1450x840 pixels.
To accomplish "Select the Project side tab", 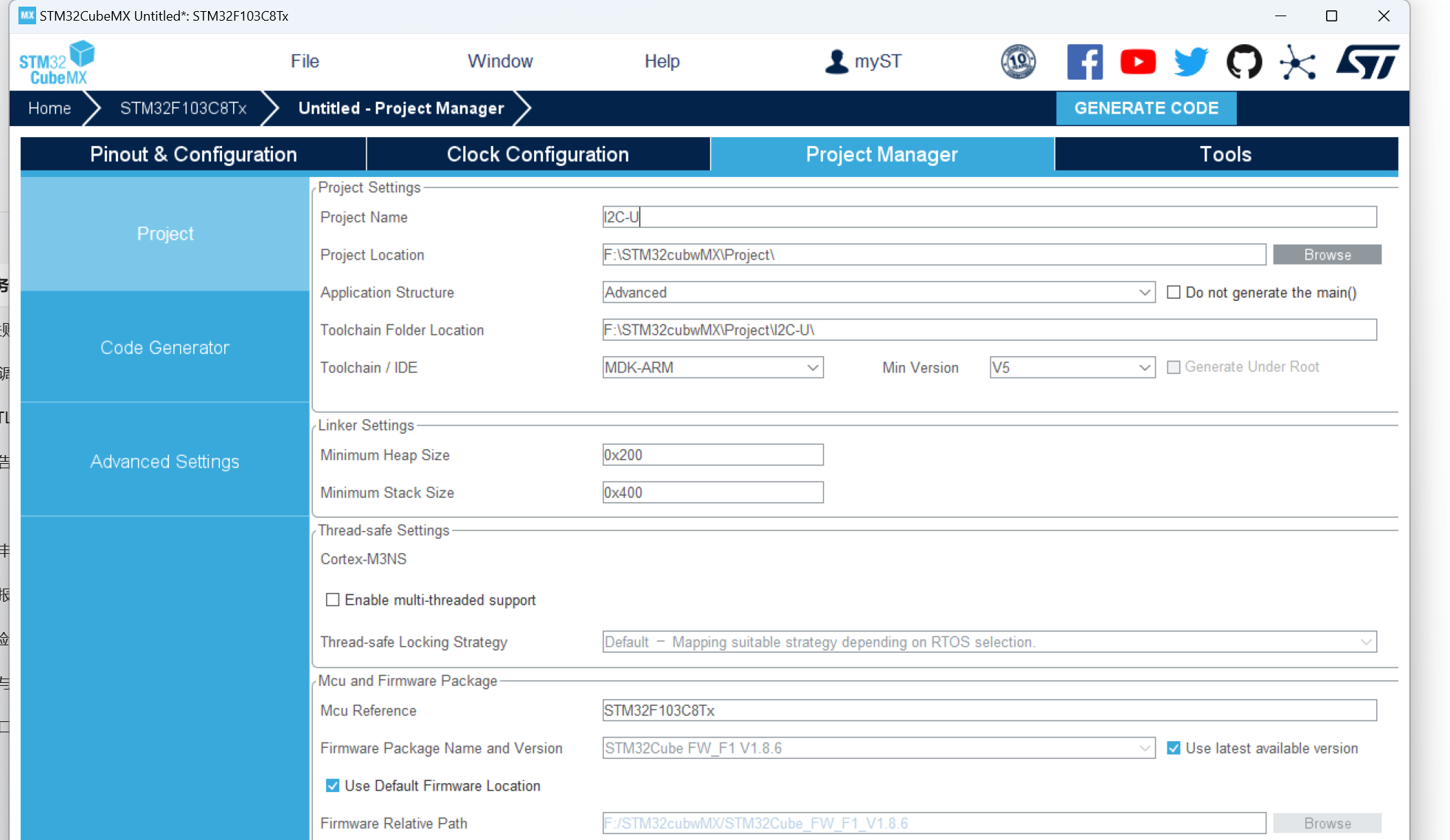I will 165,234.
